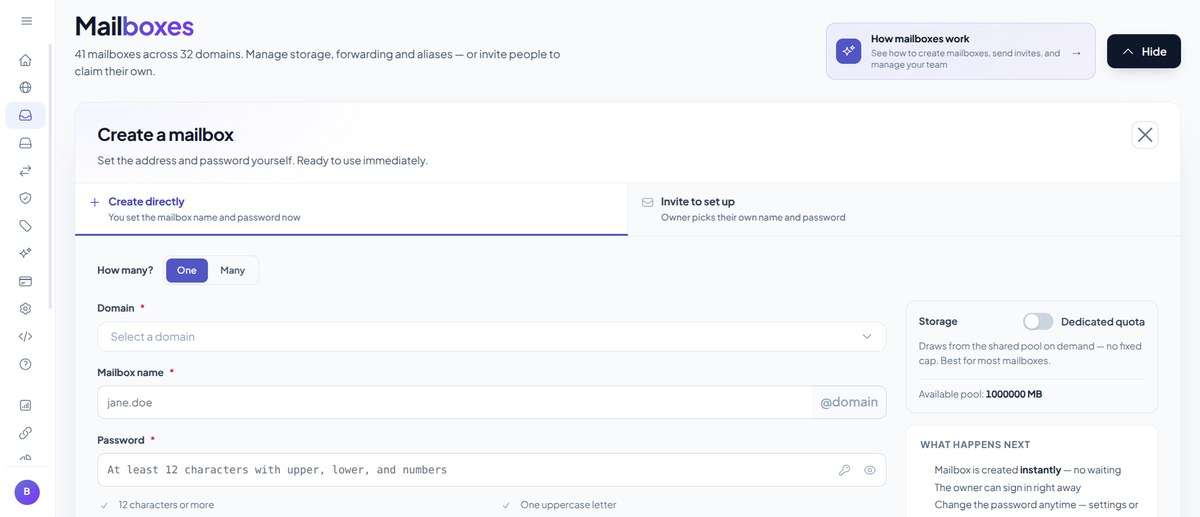Go to the Home icon in the sidebar
The image size is (1200, 517).
[x=26, y=60]
